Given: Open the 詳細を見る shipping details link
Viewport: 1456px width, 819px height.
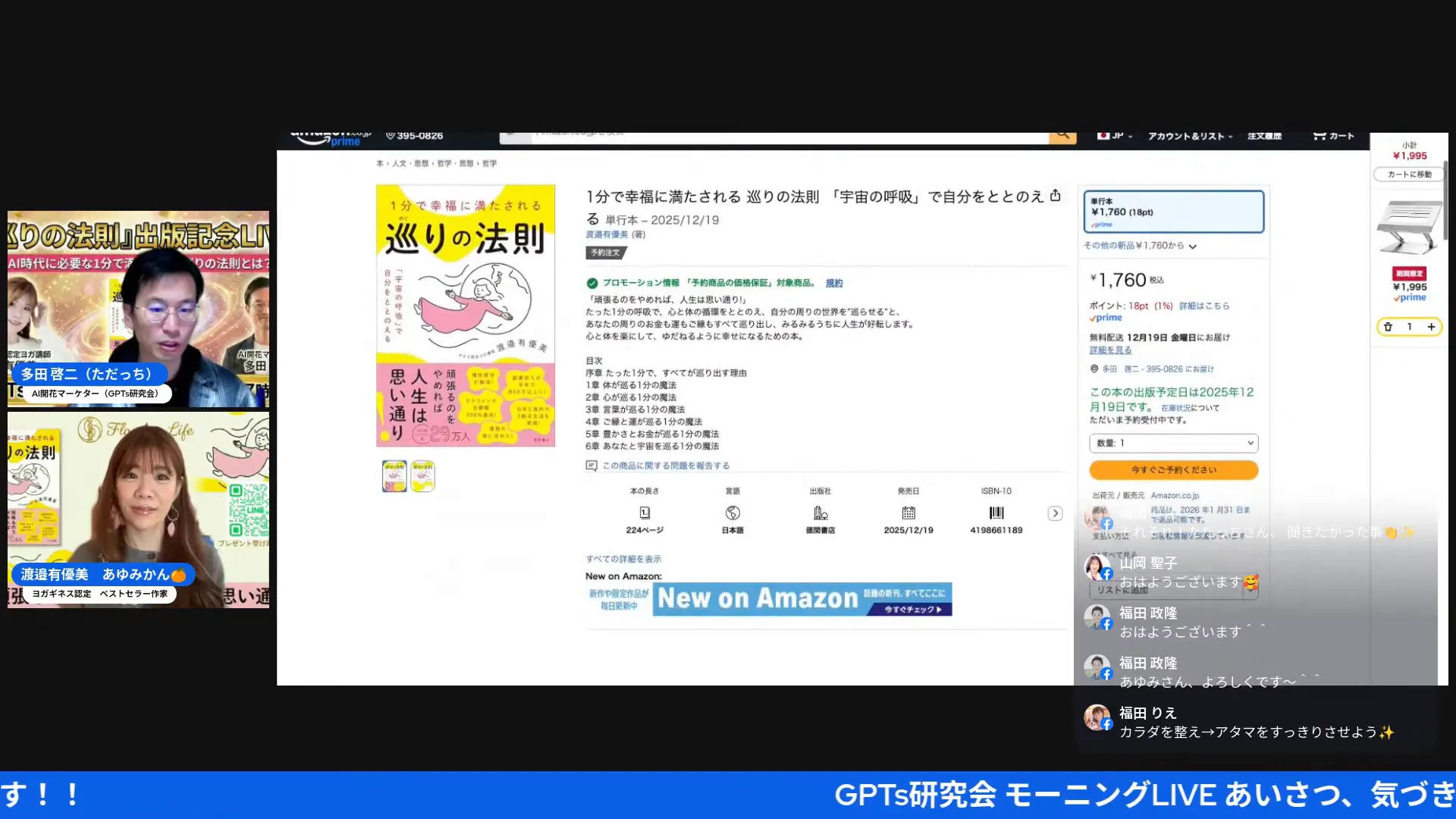Looking at the screenshot, I should coord(1109,350).
